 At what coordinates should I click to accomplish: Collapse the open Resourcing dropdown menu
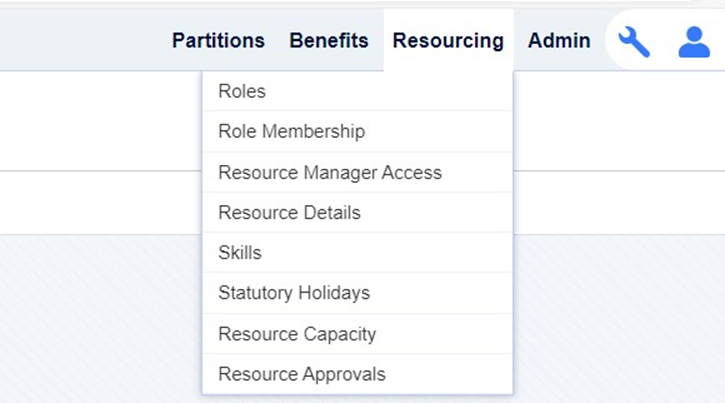pyautogui.click(x=448, y=41)
